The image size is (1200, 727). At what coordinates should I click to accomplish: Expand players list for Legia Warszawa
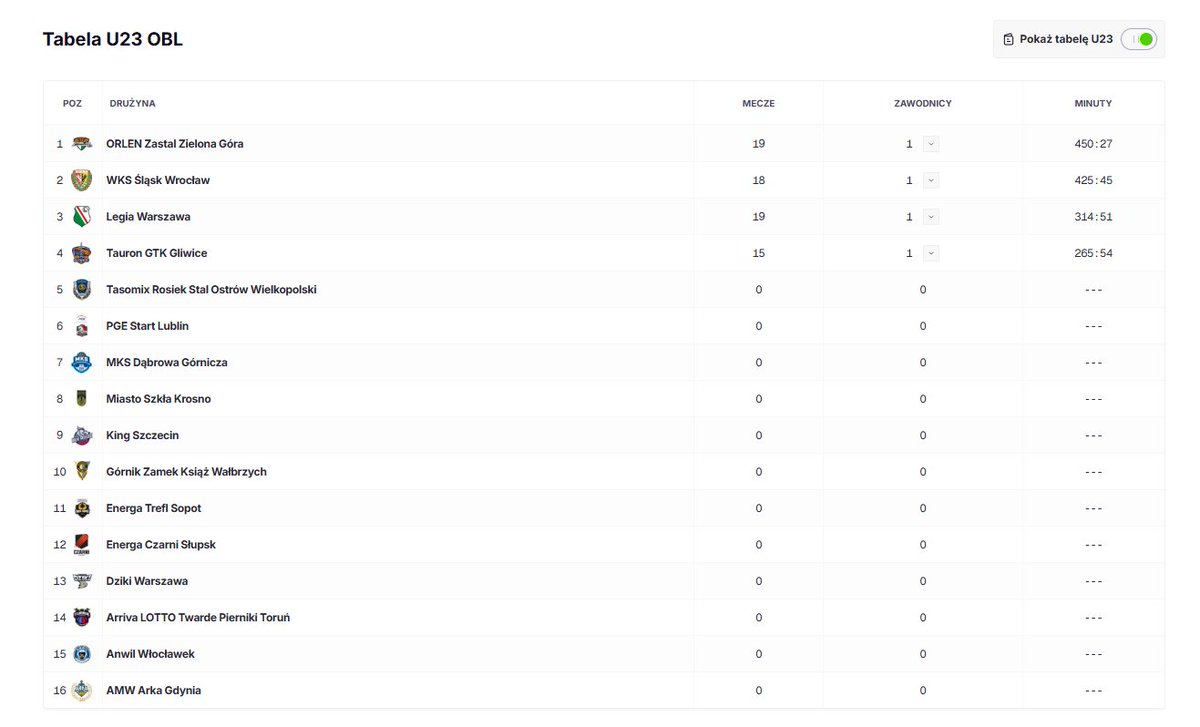pyautogui.click(x=931, y=217)
